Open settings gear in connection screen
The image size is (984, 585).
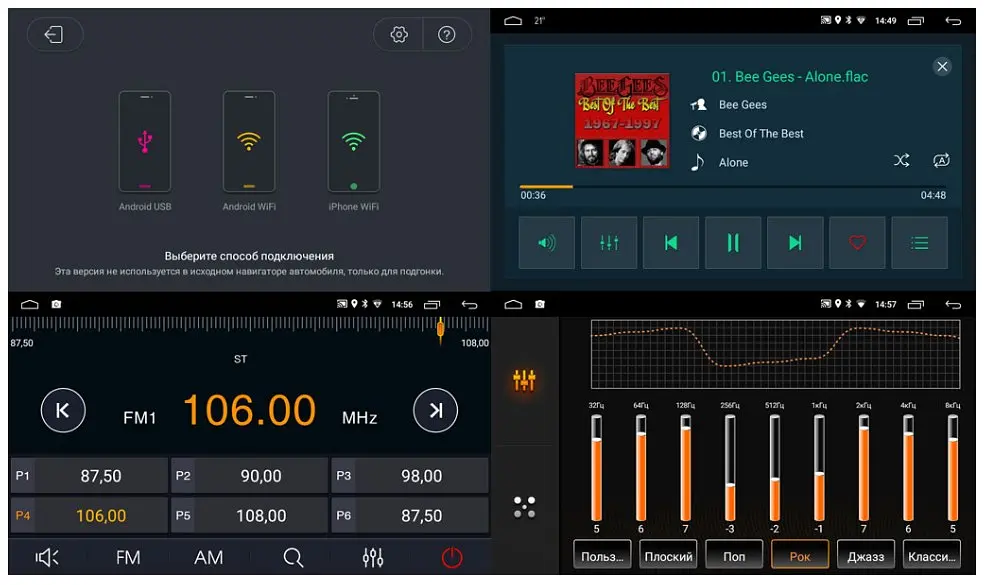(399, 35)
